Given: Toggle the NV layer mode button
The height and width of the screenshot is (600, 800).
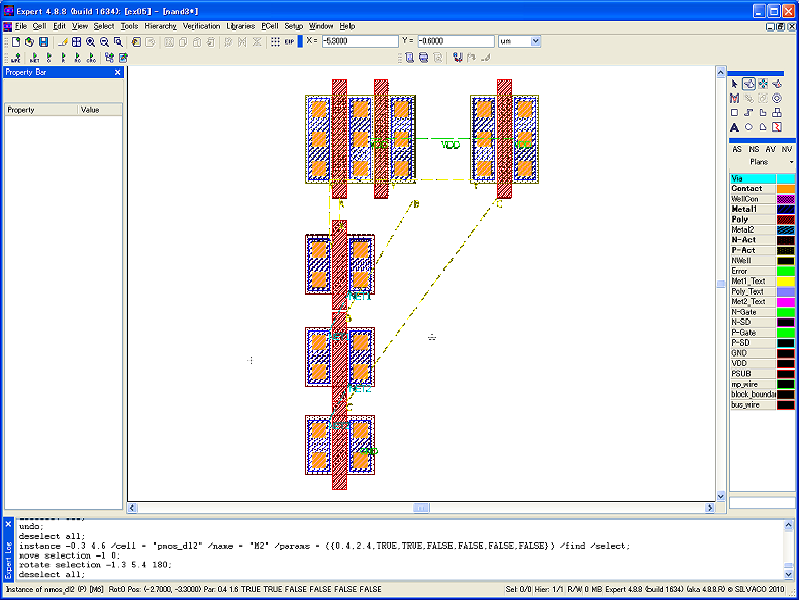Looking at the screenshot, I should [787, 148].
